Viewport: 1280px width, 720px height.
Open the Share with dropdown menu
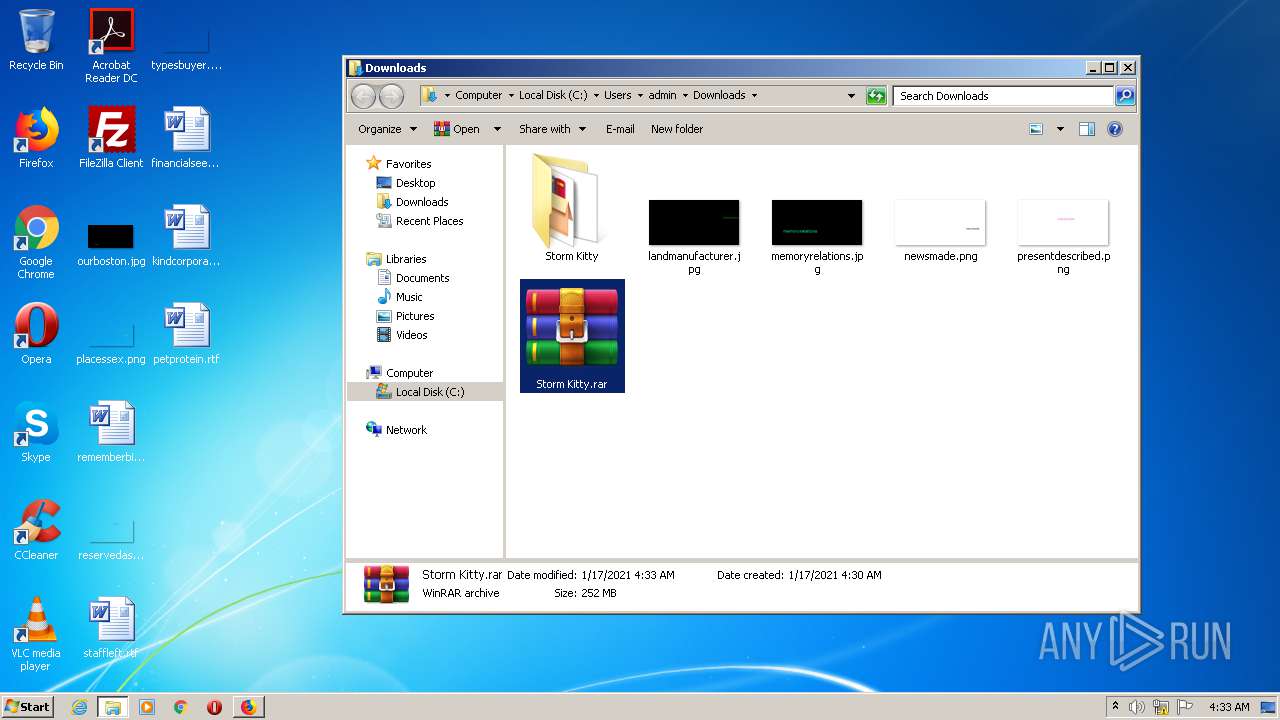pos(552,129)
